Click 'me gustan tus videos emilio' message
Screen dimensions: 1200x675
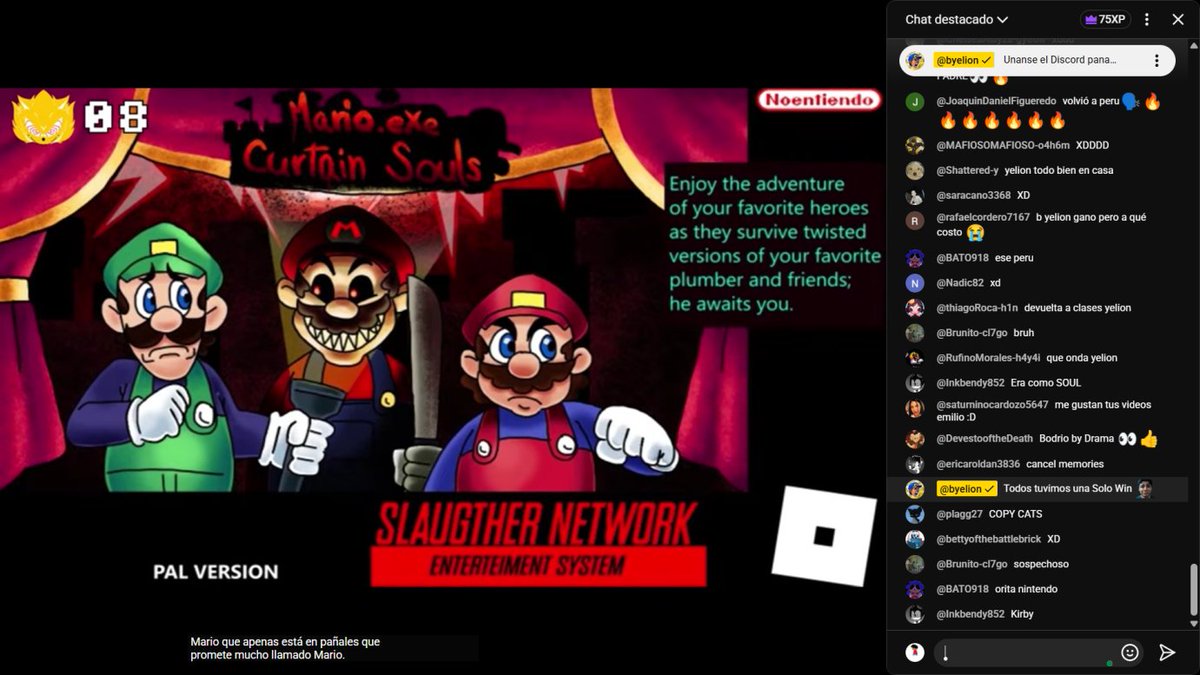pos(1043,411)
